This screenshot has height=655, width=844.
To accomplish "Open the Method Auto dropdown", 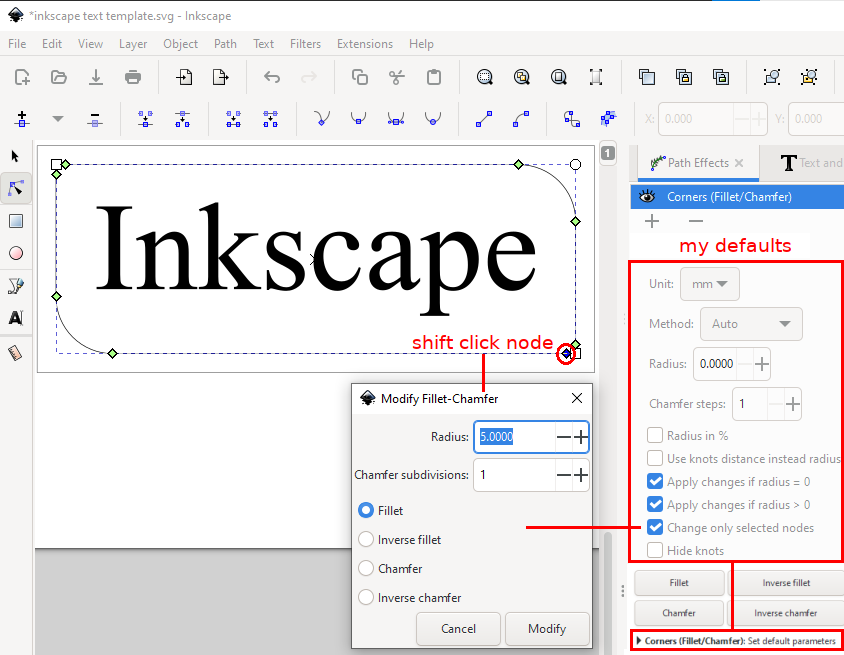I will 751,323.
